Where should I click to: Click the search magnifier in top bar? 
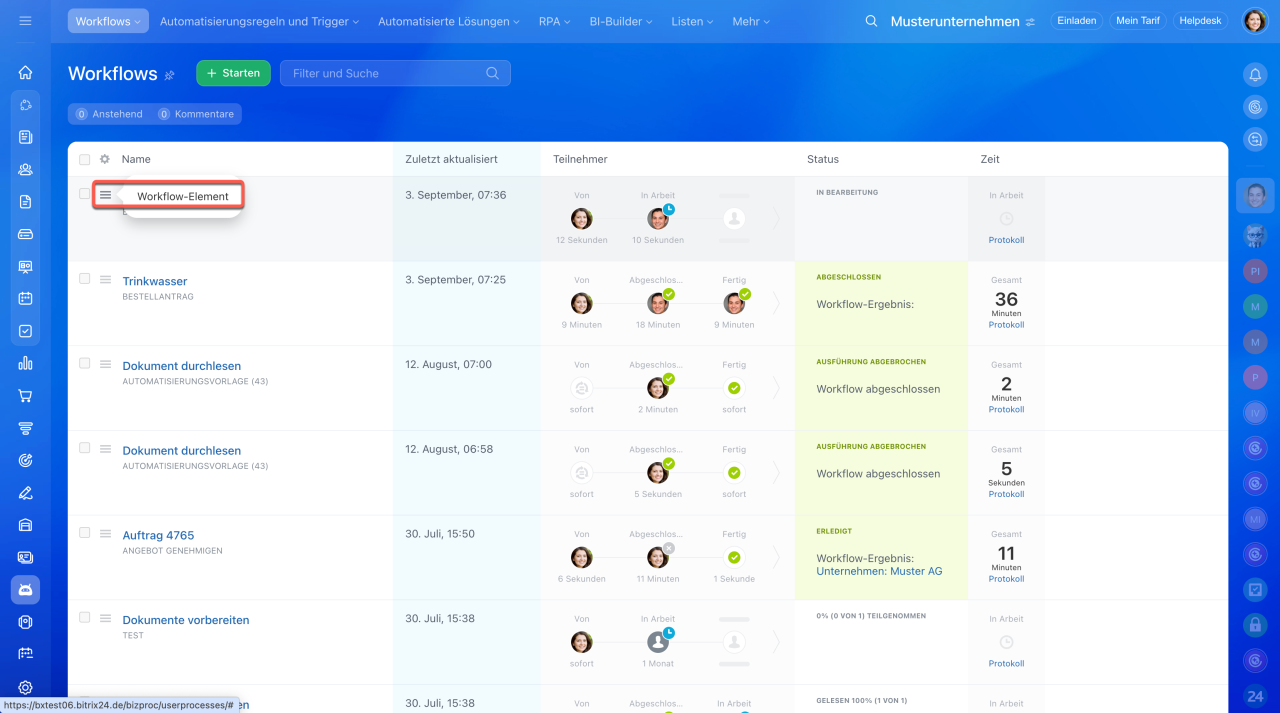(x=871, y=21)
